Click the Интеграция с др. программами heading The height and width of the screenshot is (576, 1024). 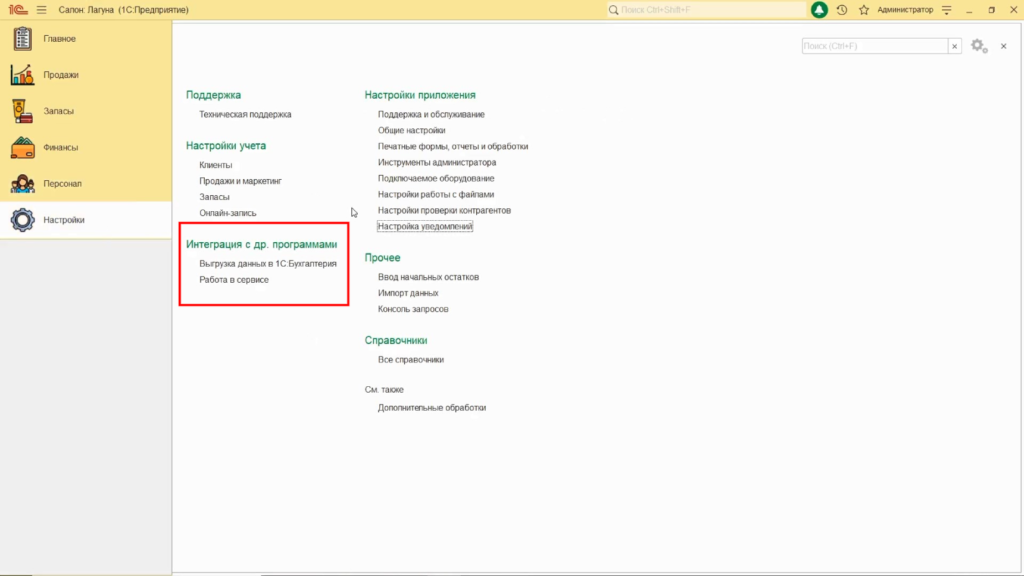pos(262,244)
